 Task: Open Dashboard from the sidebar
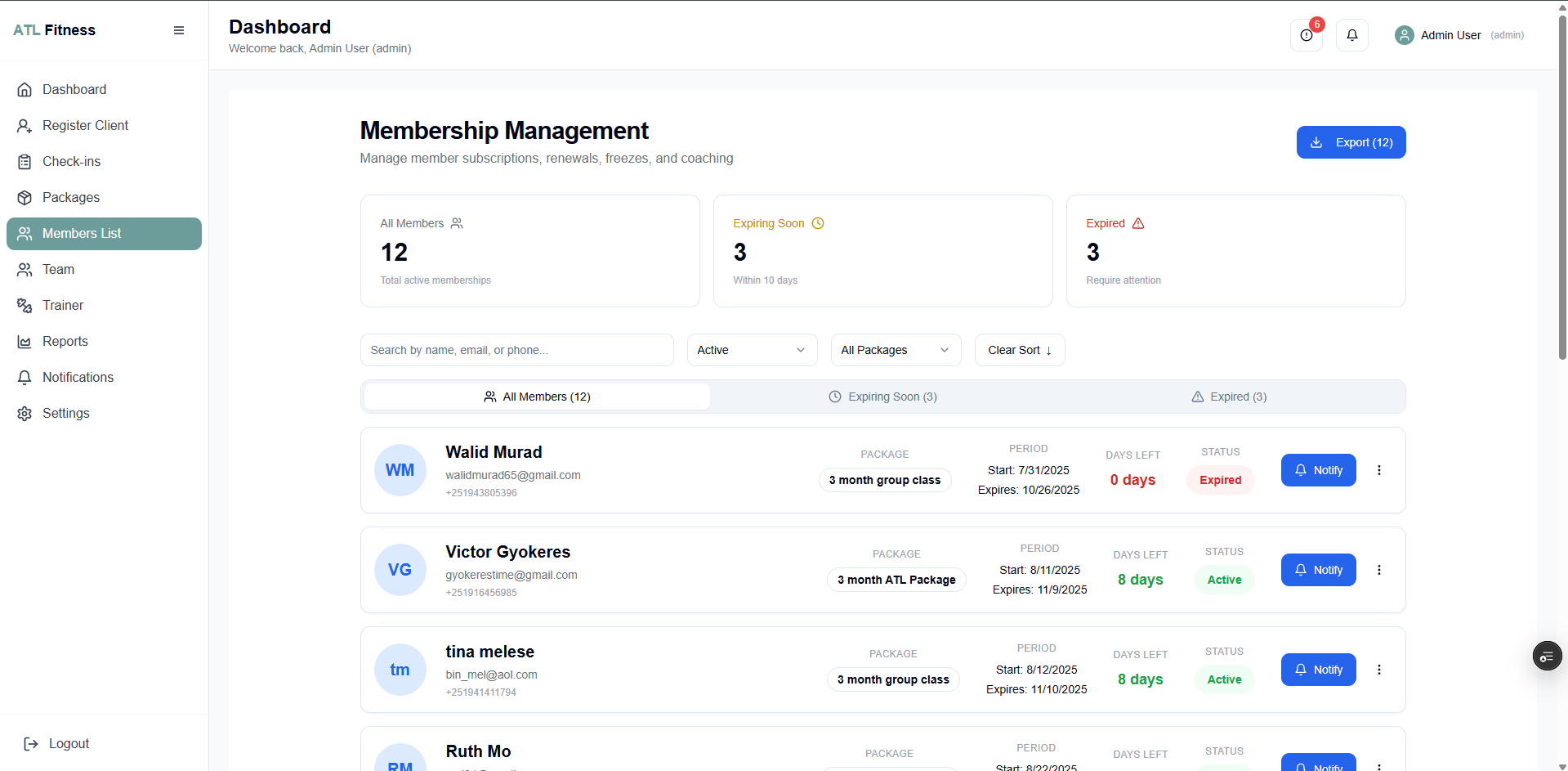[x=104, y=90]
